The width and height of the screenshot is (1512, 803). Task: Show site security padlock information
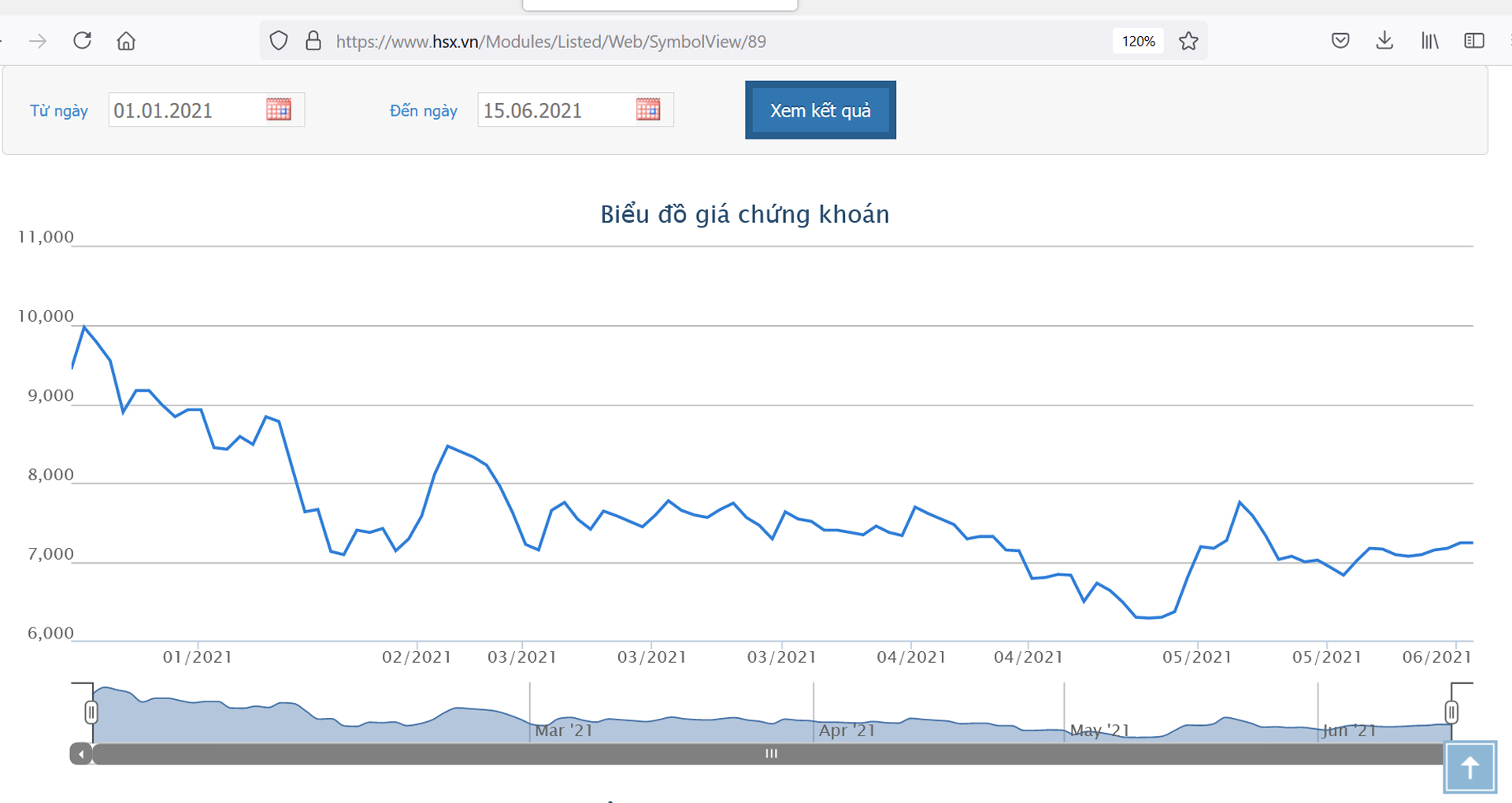coord(313,41)
